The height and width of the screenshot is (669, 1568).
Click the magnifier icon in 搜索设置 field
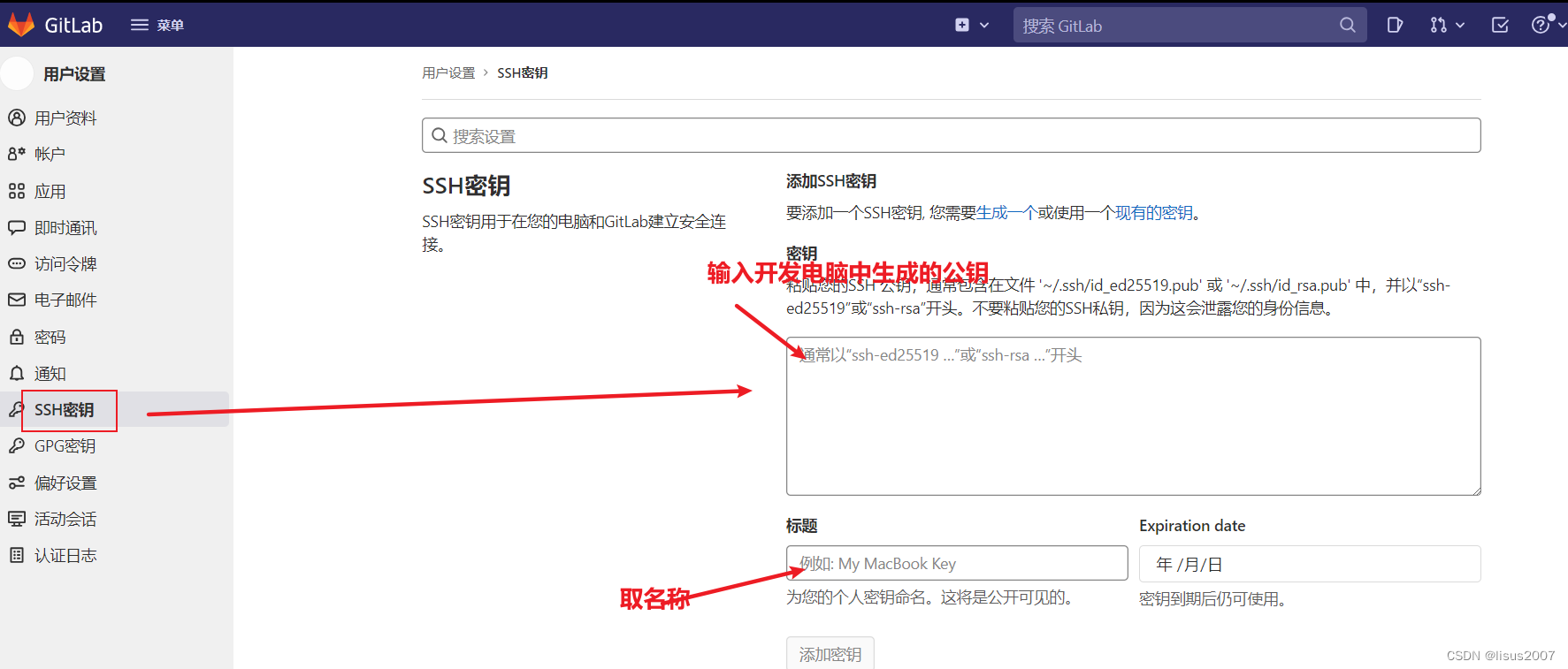click(x=439, y=135)
